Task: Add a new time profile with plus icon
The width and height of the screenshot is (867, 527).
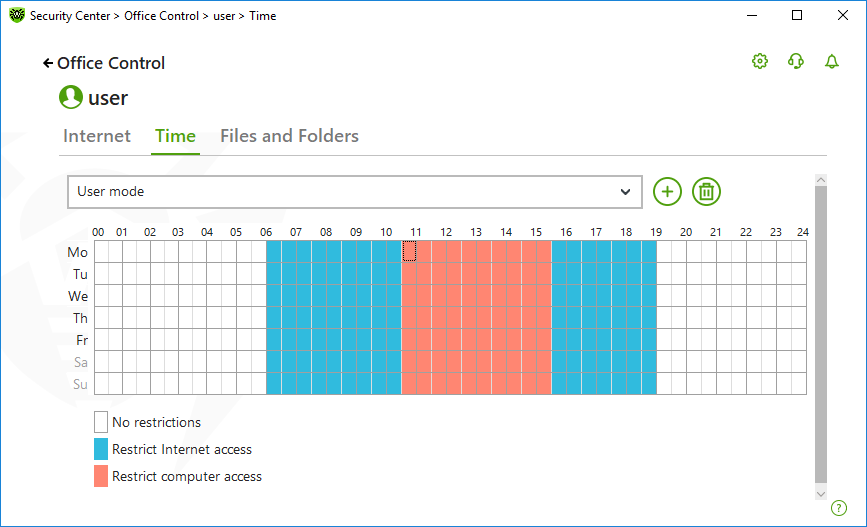Action: pos(667,192)
